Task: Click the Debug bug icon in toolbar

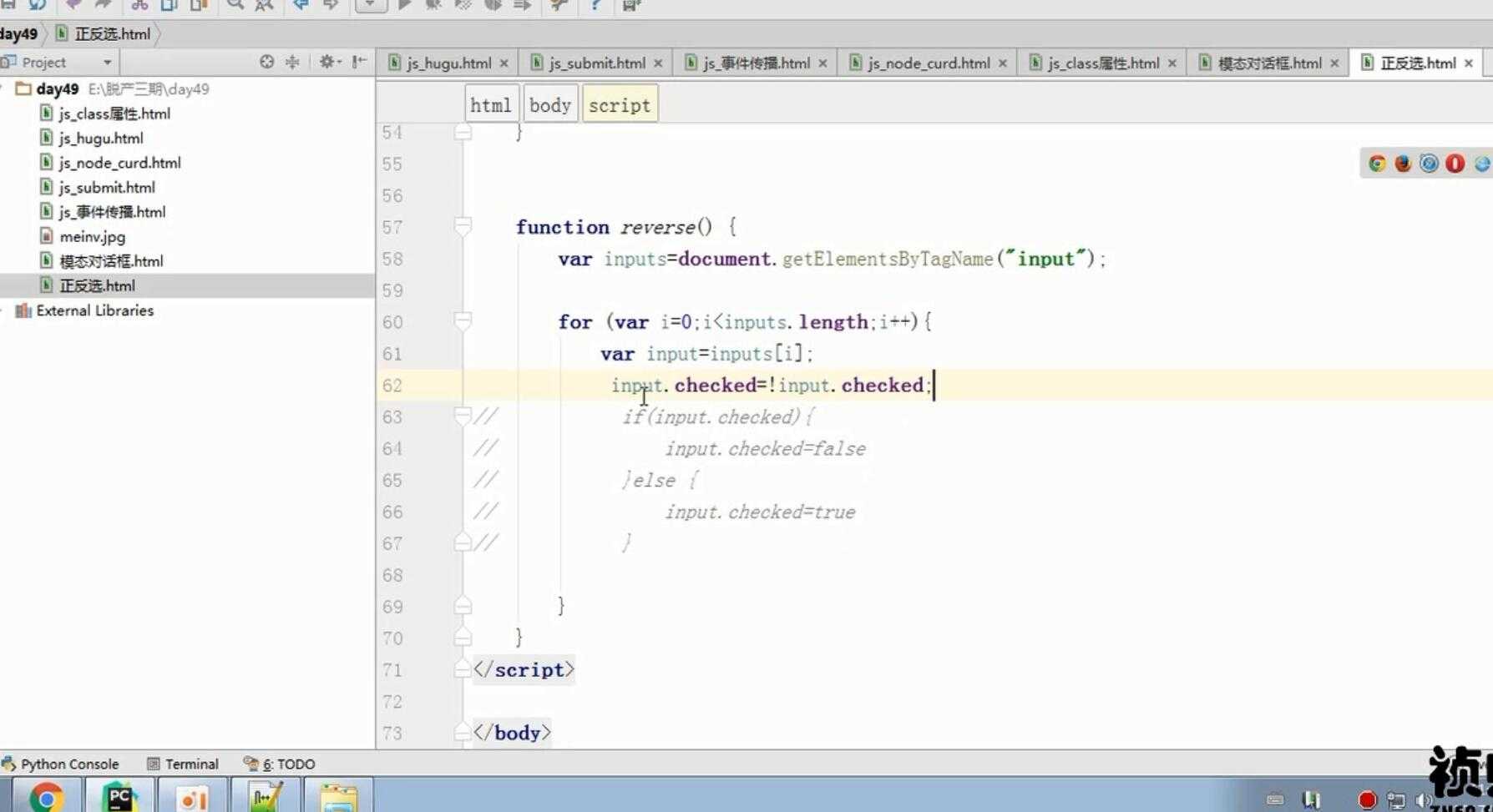Action: (x=433, y=5)
